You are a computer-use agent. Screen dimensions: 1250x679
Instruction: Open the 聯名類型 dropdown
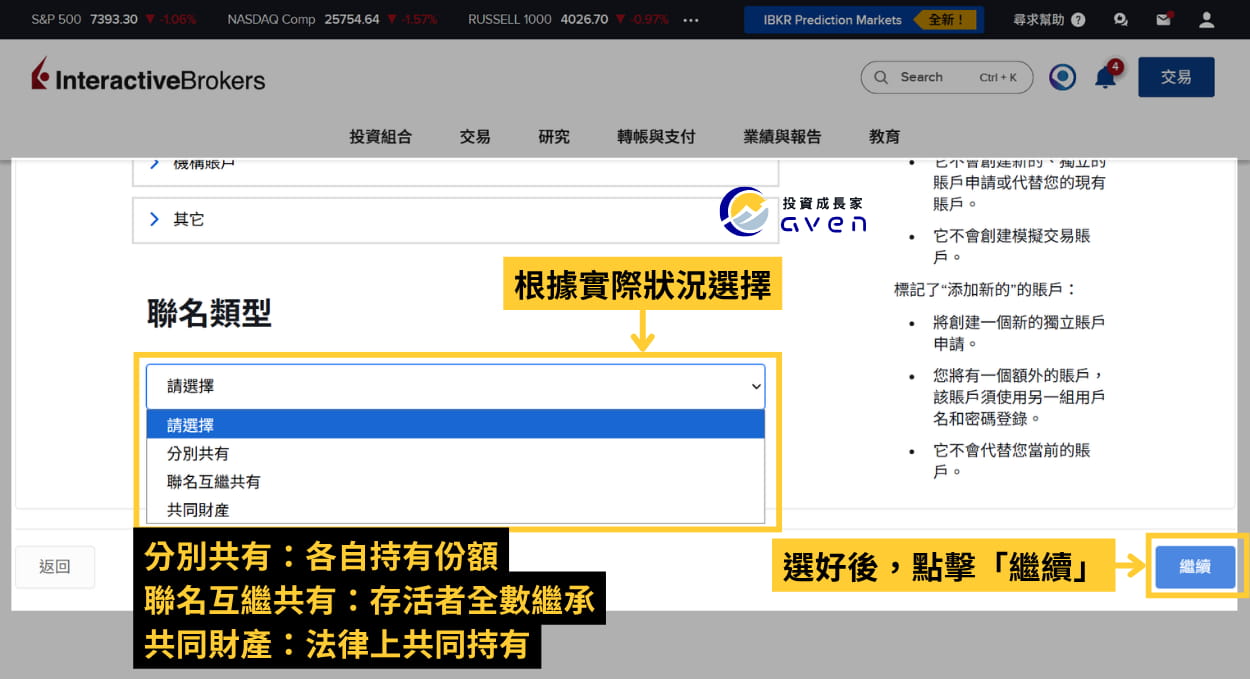click(455, 386)
